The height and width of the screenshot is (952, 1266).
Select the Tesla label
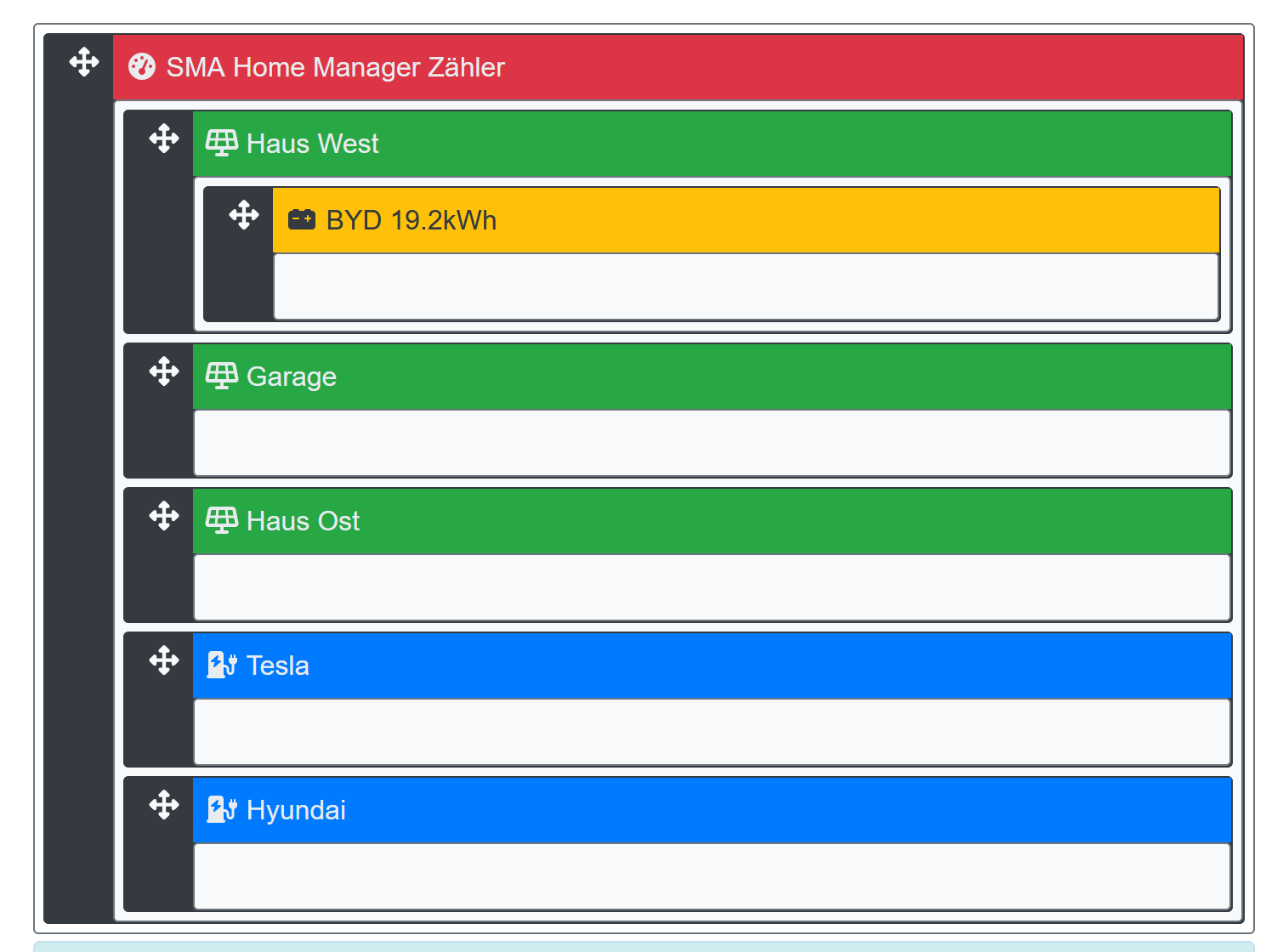[x=277, y=666]
